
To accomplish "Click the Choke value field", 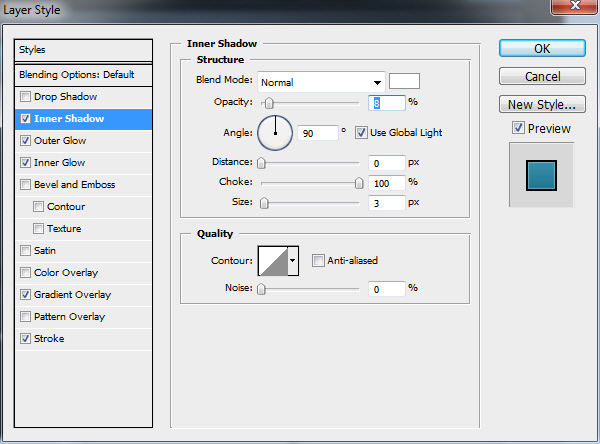I will point(386,183).
